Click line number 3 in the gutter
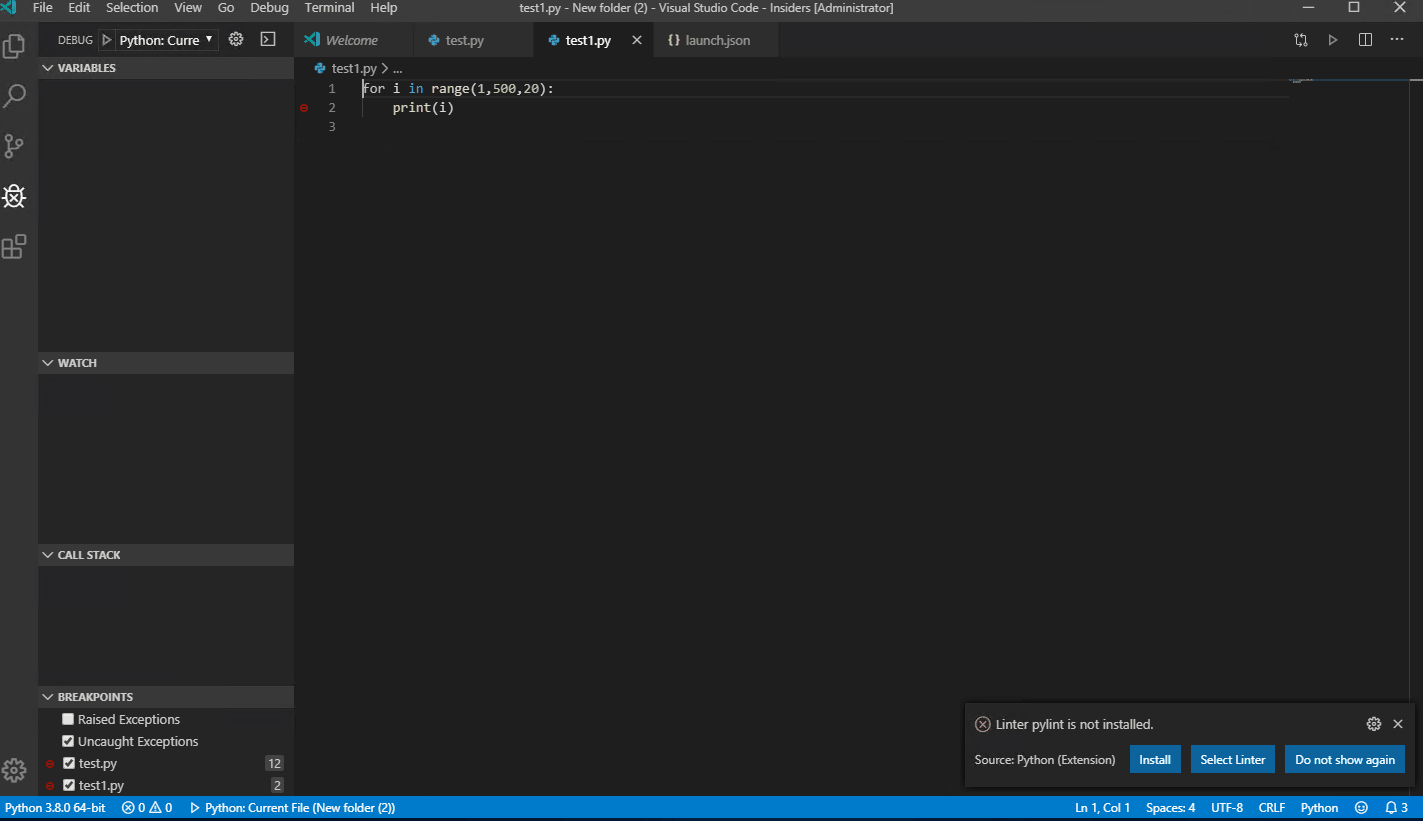The height and width of the screenshot is (821, 1423). pos(332,127)
